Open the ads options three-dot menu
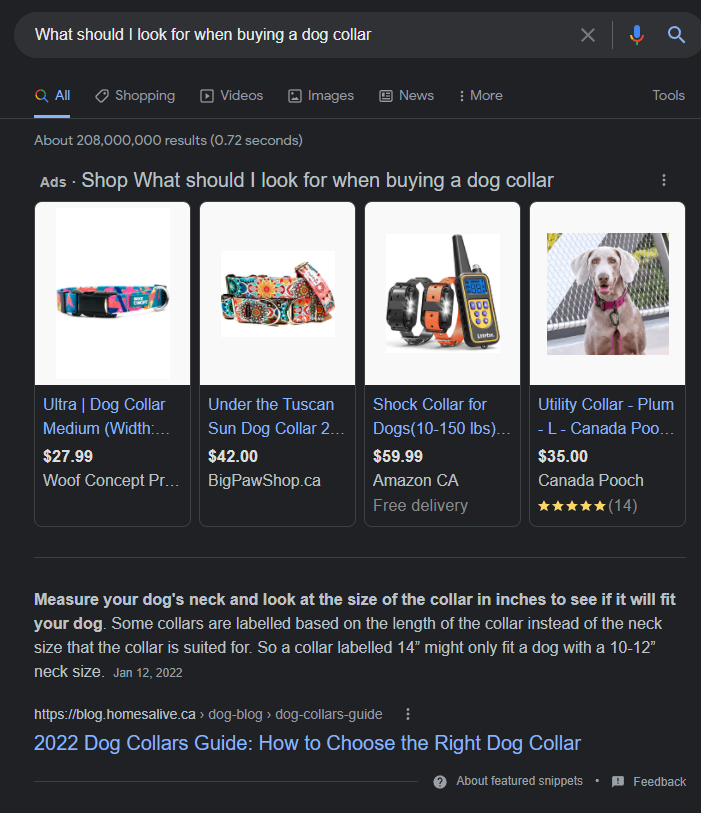 664,180
